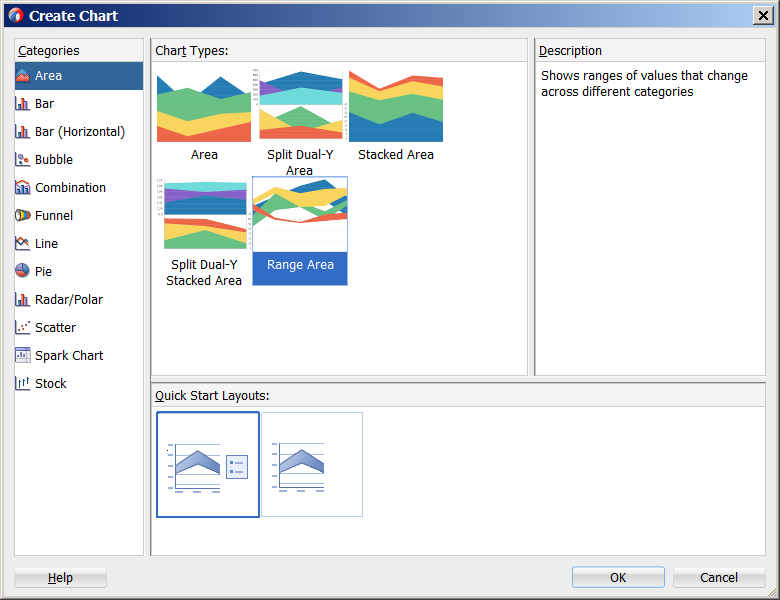This screenshot has height=600, width=780.
Task: Click the Stacked Area caption text
Action: 396,155
